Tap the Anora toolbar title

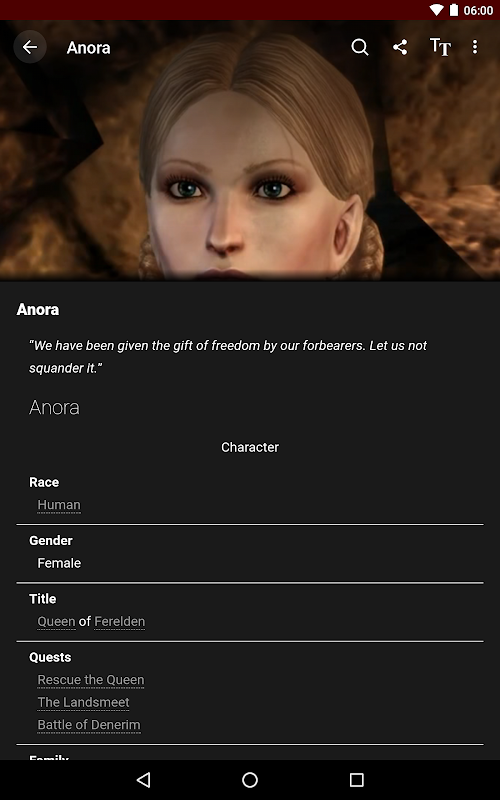89,47
